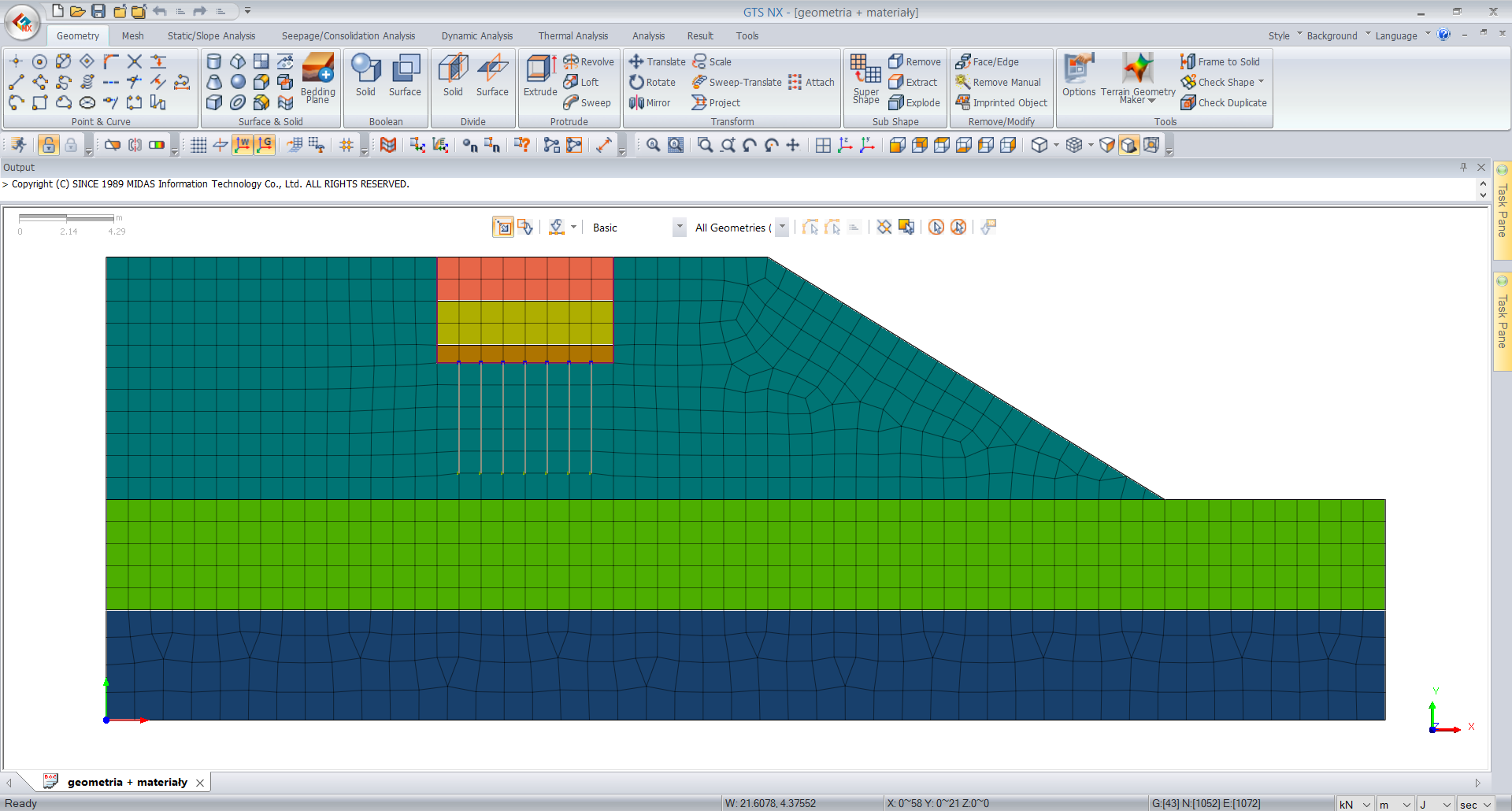Image resolution: width=1512 pixels, height=811 pixels.
Task: Click the pan view icon
Action: (x=793, y=145)
